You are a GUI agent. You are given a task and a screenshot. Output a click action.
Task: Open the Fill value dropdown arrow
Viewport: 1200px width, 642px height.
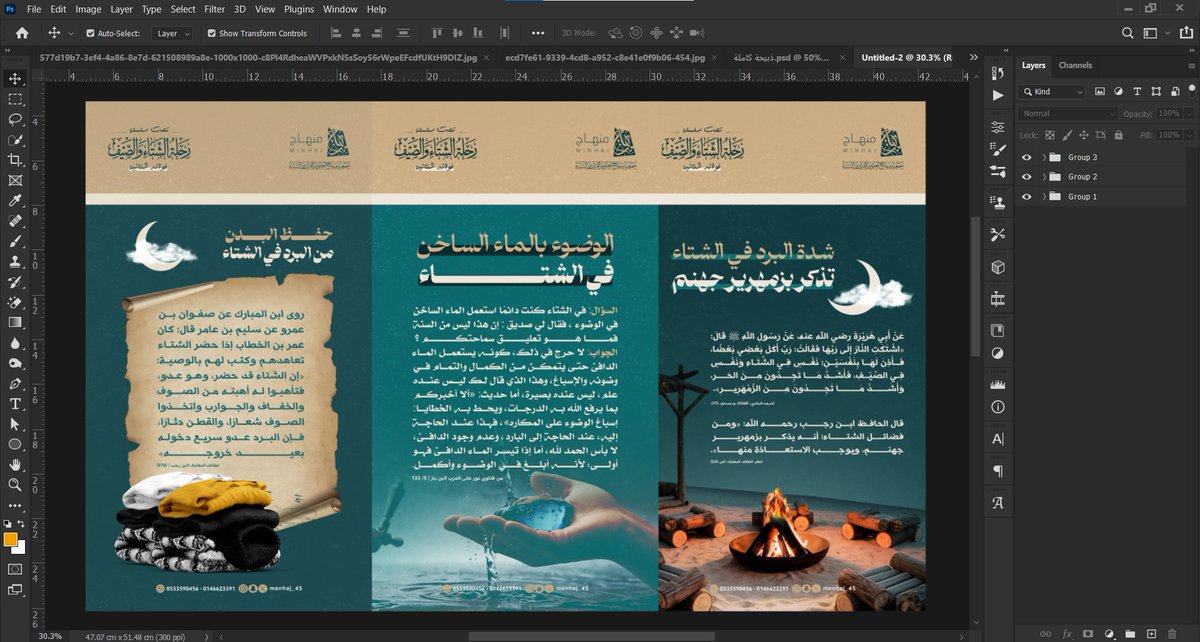pos(1187,134)
